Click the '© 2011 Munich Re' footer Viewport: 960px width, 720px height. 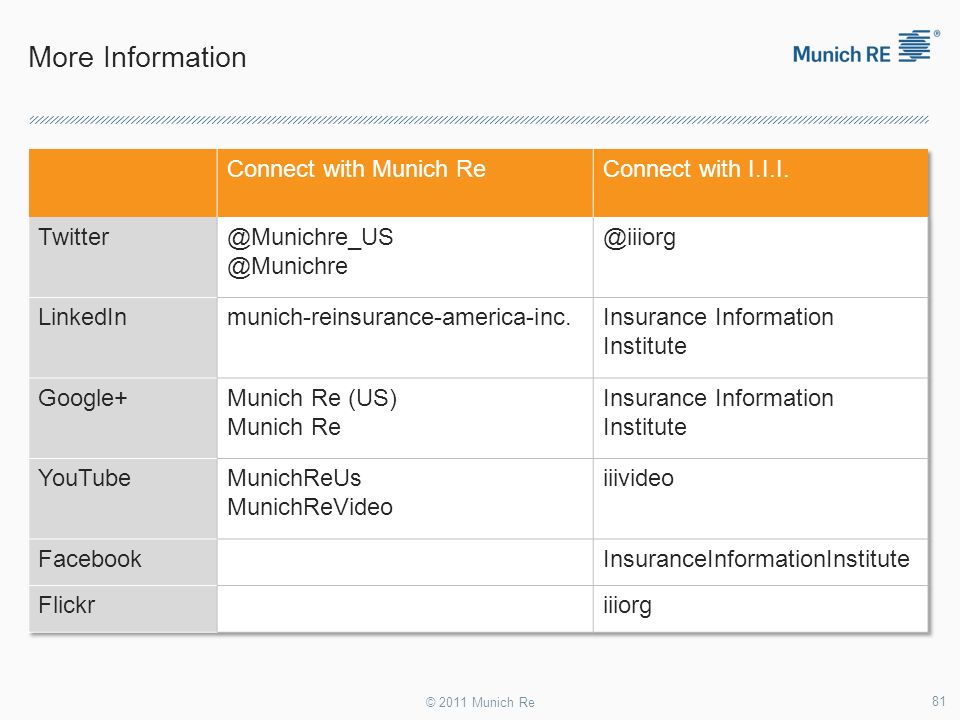480,702
